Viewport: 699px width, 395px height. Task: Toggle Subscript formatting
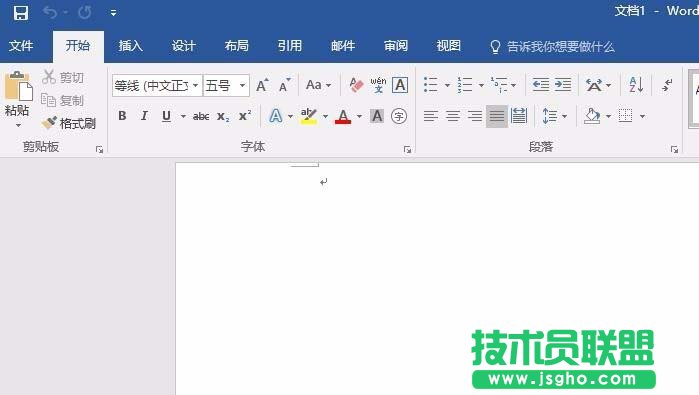(223, 117)
